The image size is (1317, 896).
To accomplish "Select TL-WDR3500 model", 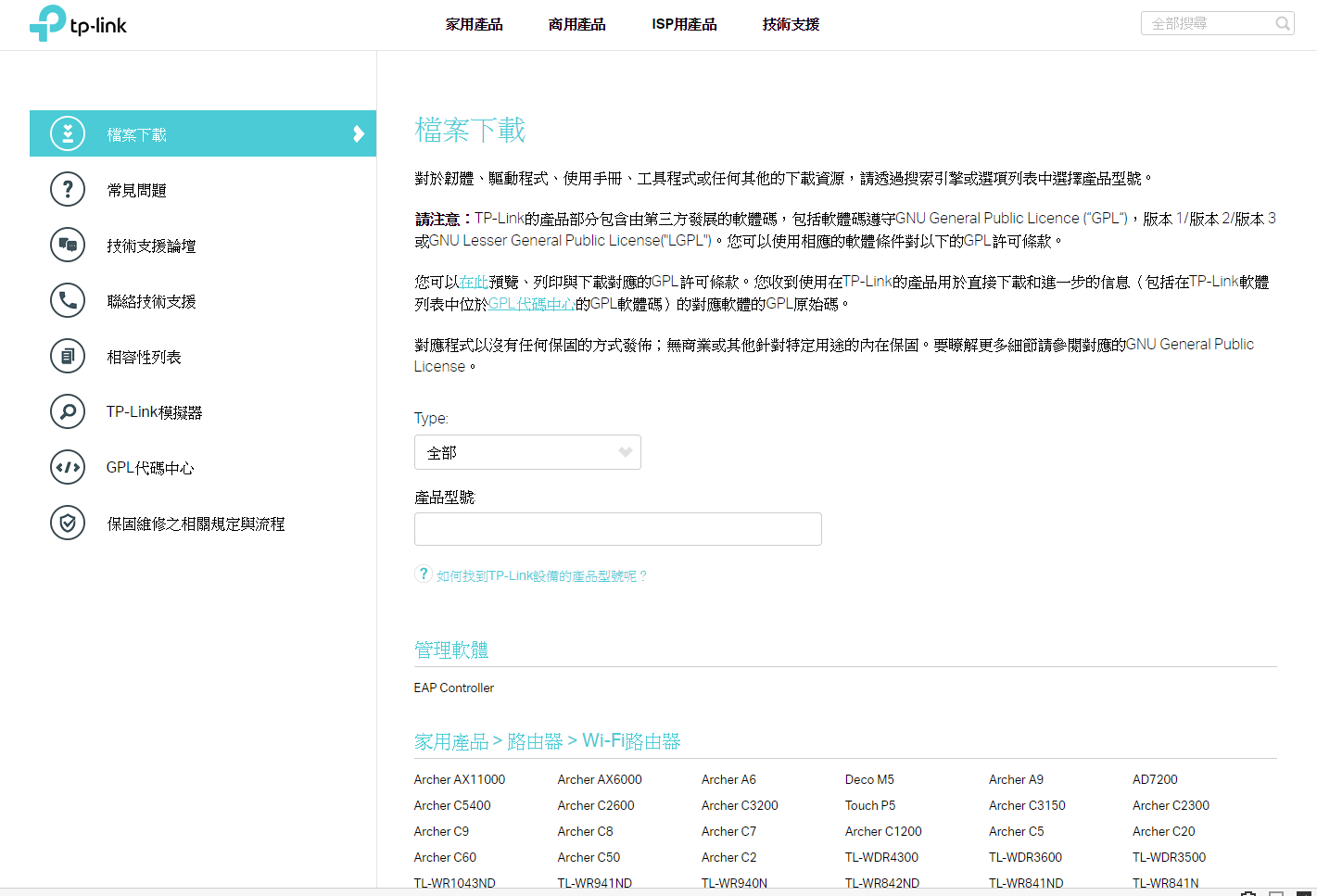I will (1169, 857).
